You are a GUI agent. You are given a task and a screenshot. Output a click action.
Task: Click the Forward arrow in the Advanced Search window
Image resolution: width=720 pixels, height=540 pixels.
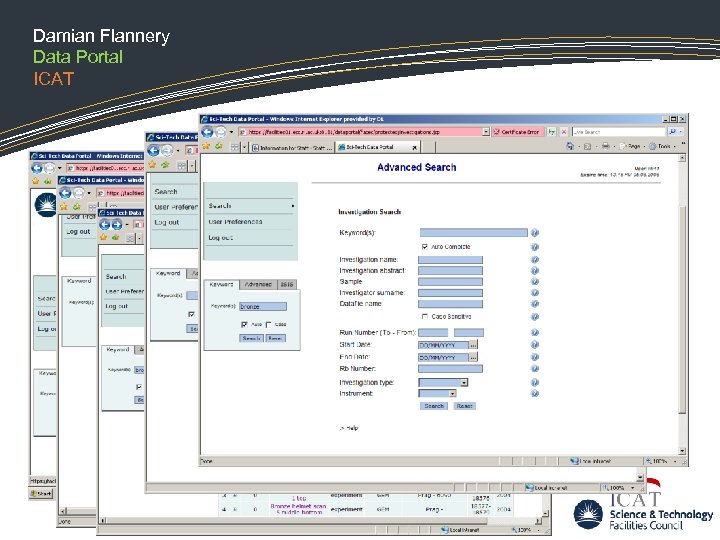point(221,132)
